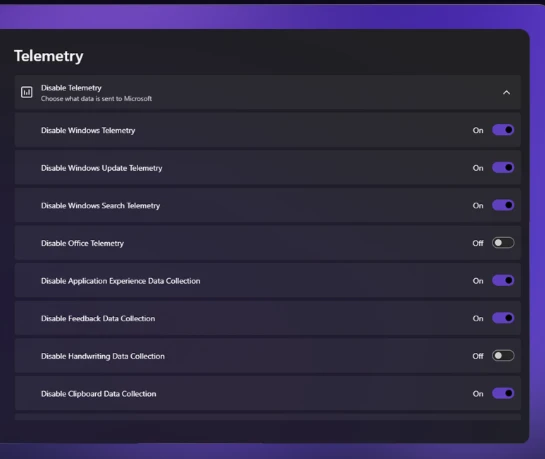Click the Disable Clipboard Data Collection label
545x459 pixels.
tap(99, 394)
